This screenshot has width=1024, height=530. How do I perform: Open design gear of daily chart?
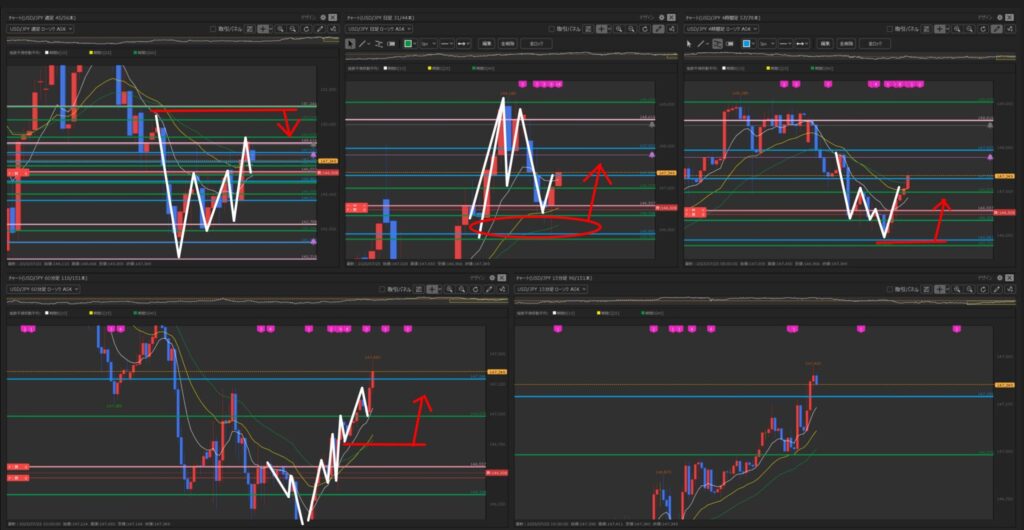click(662, 18)
